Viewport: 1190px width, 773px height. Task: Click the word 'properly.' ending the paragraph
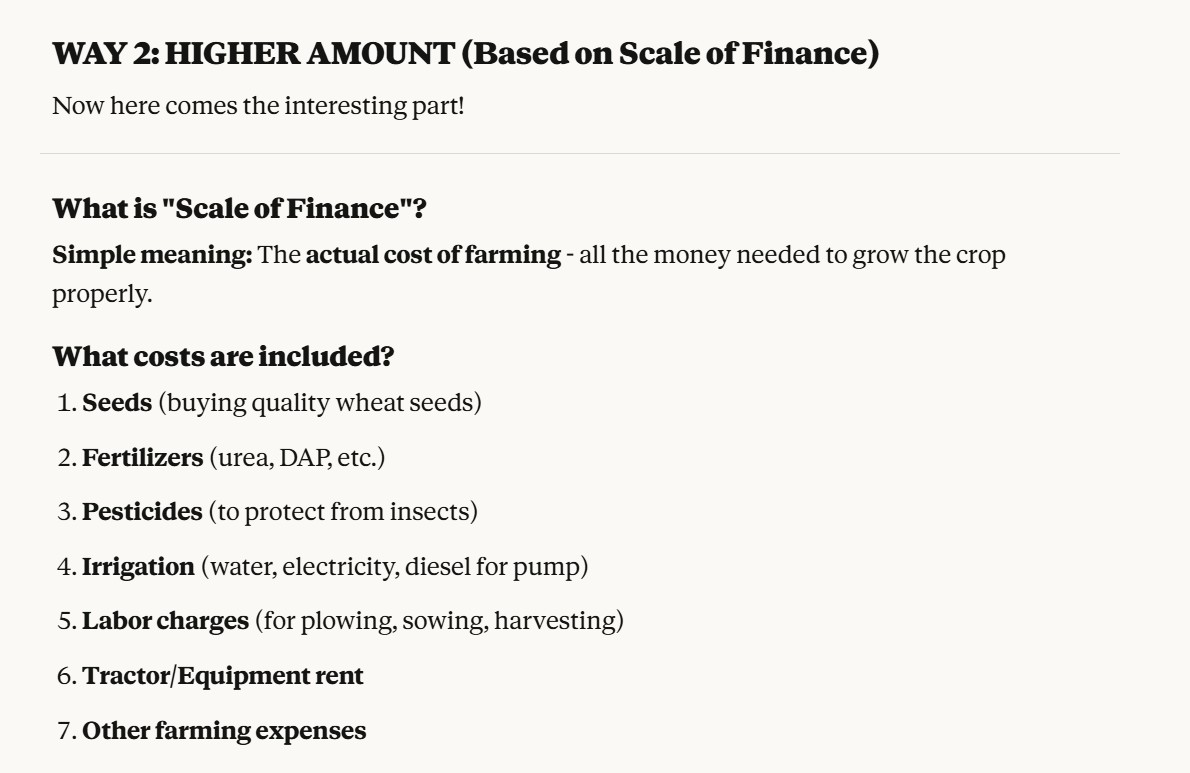coord(102,295)
